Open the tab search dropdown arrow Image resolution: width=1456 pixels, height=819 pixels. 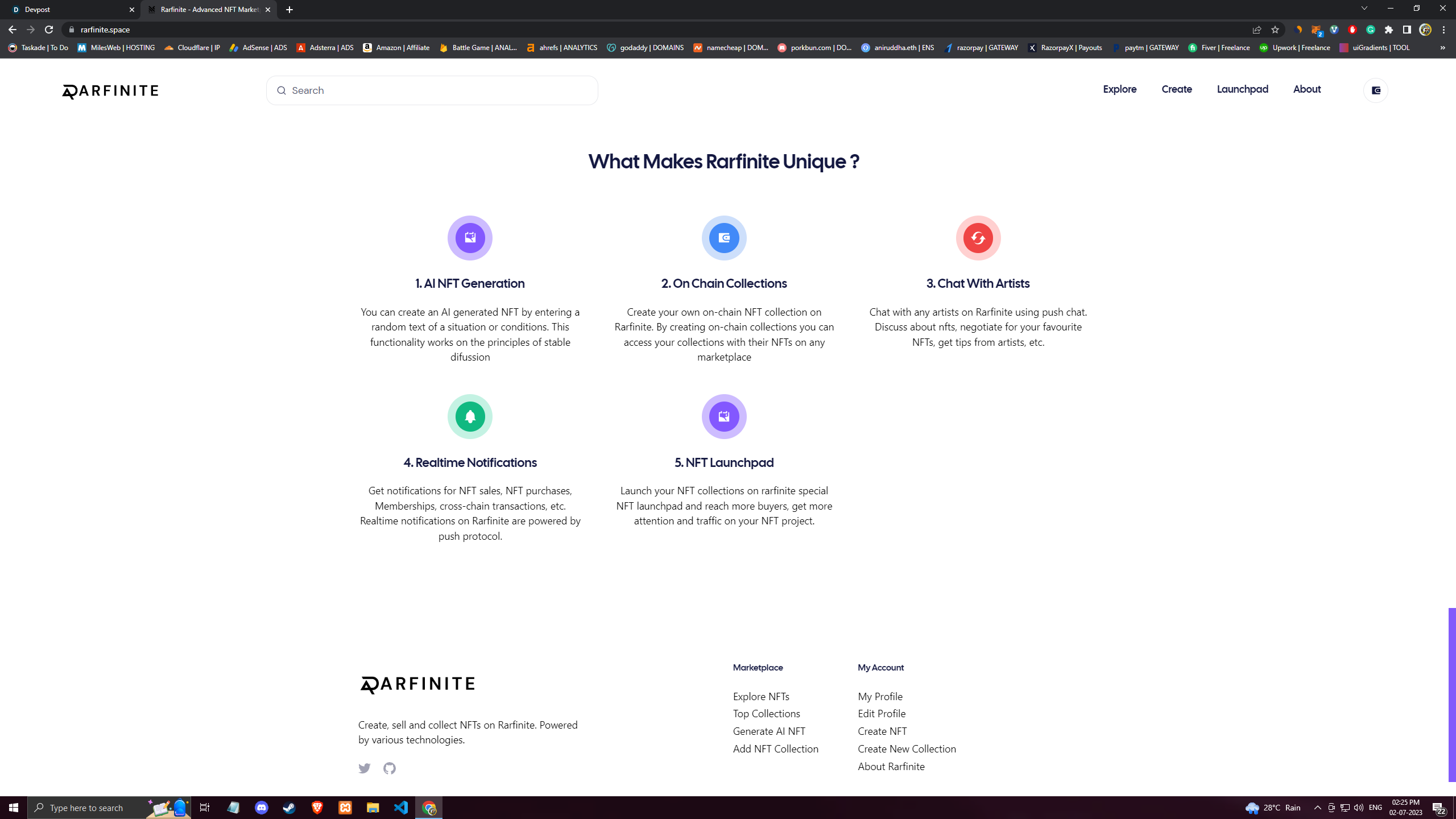1364,9
